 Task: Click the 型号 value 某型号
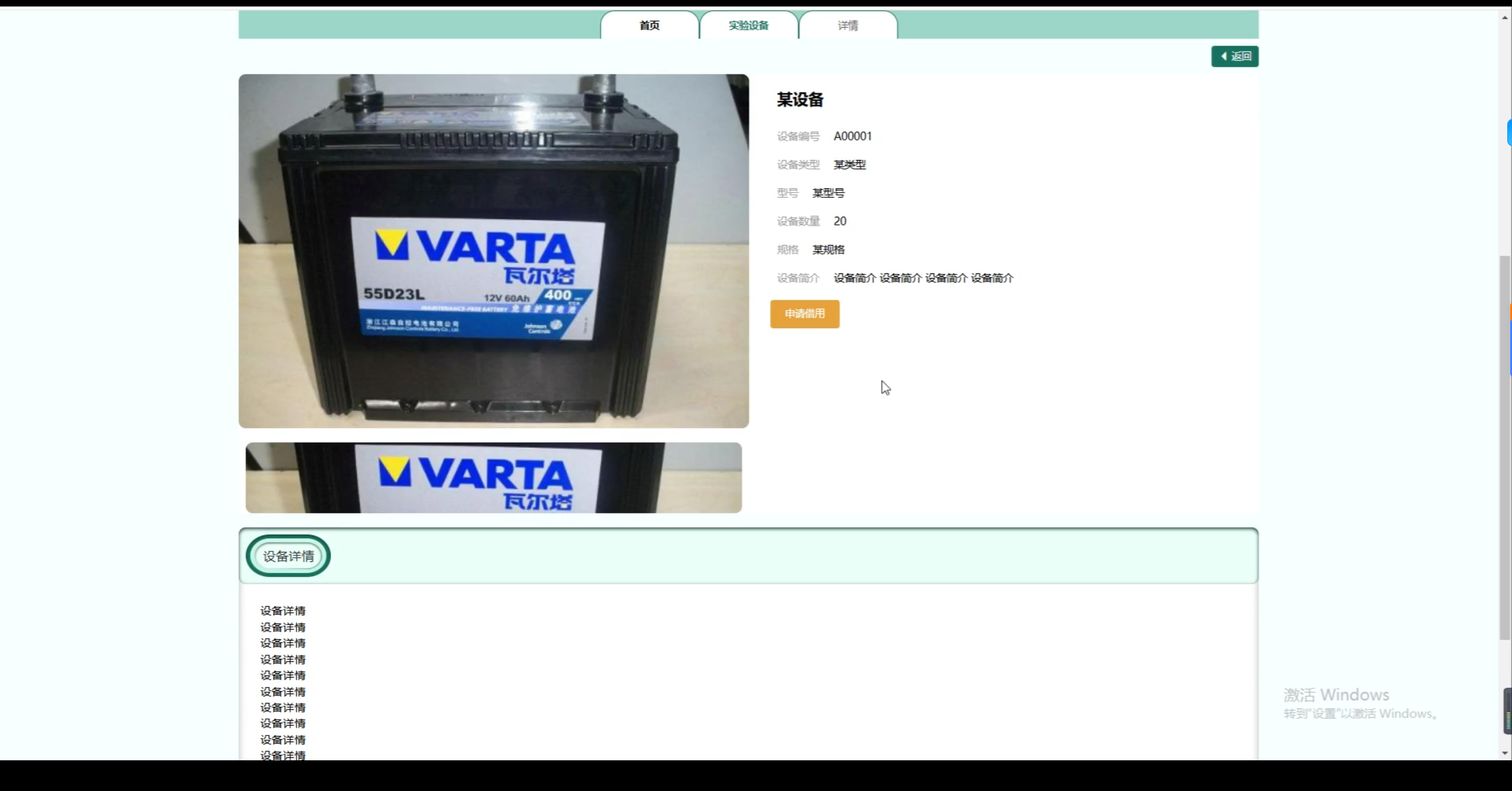[827, 192]
